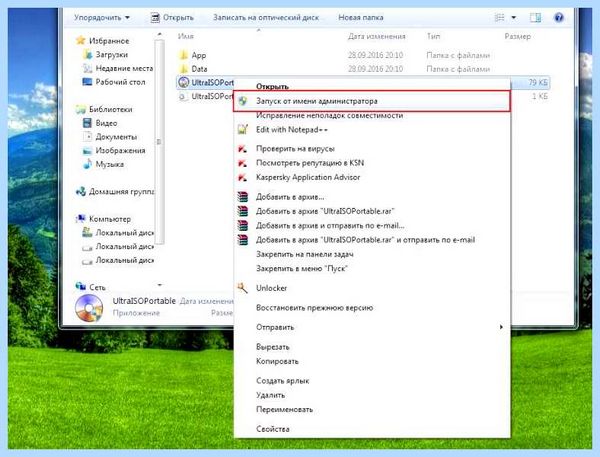This screenshot has height=457, width=600.
Task: Click the change view icon
Action: (499, 17)
